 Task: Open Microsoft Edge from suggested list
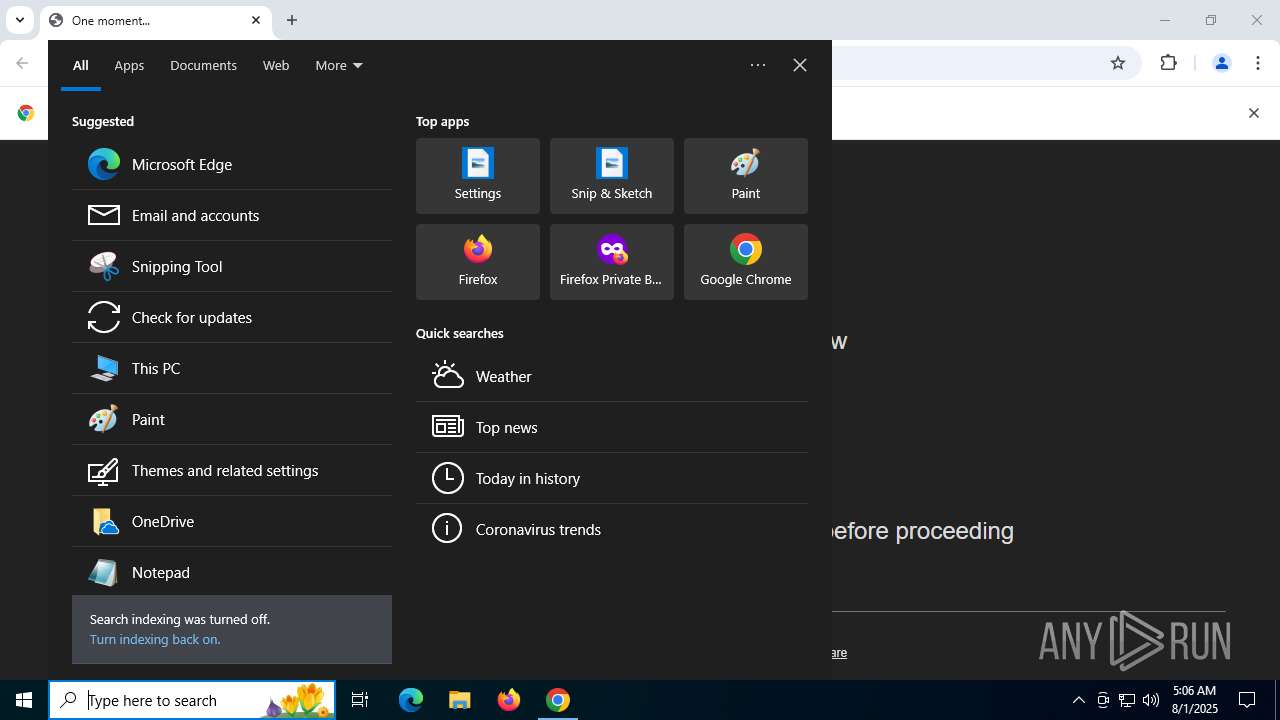click(232, 164)
